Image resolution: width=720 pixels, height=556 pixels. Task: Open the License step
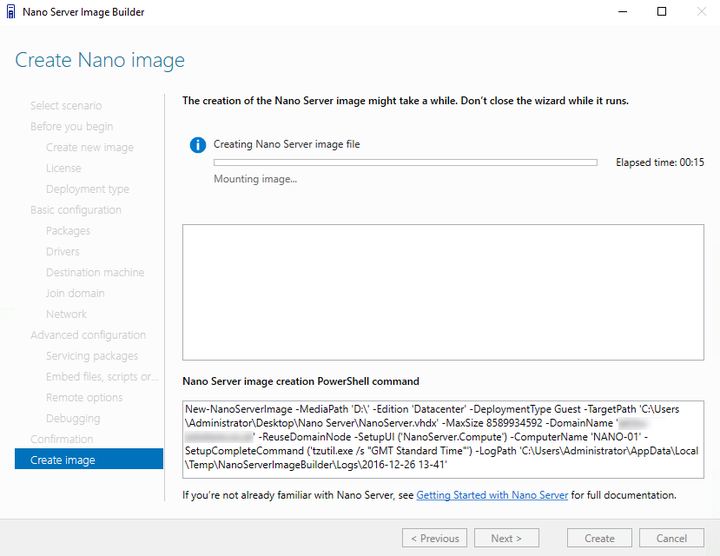tap(63, 168)
